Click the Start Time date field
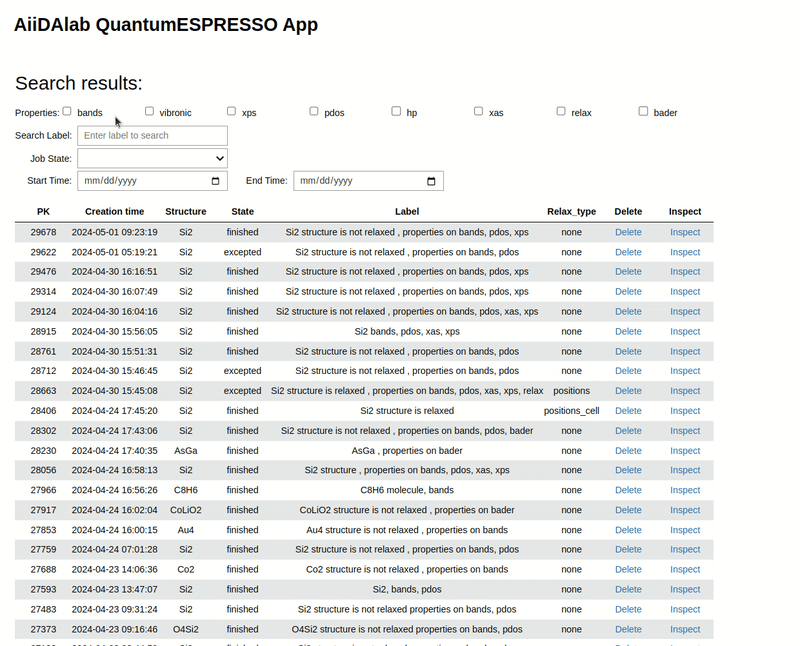 pos(153,181)
